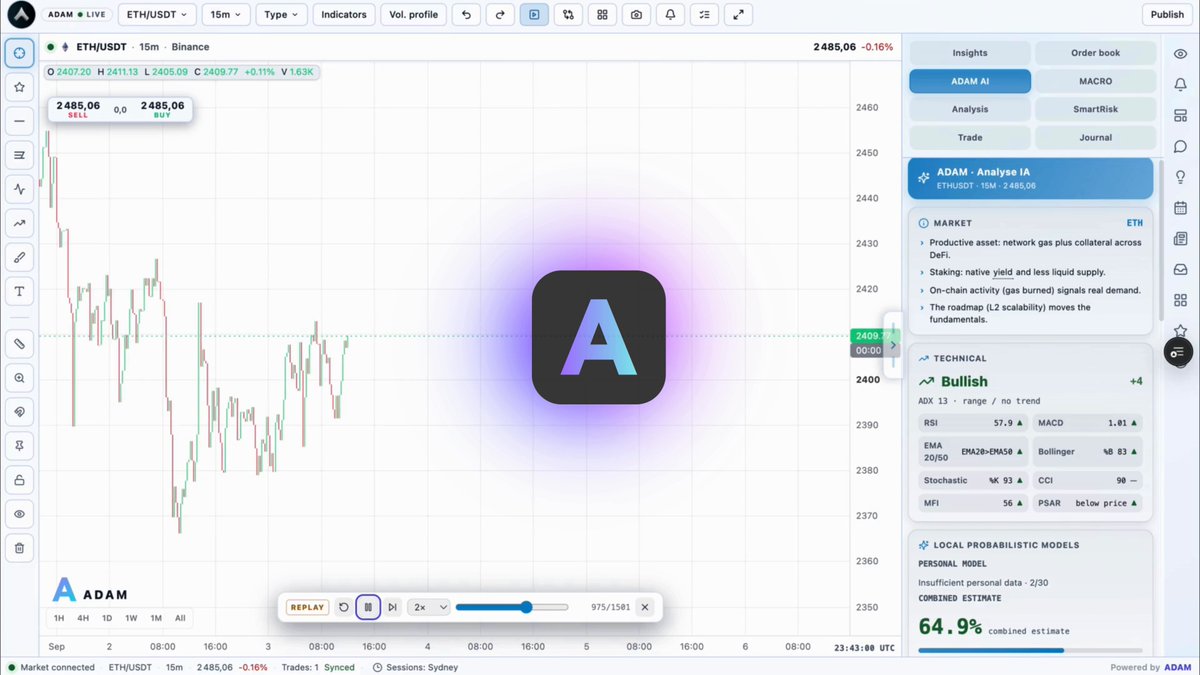Click the pin tool in left toolbar
Image resolution: width=1200 pixels, height=675 pixels.
(19, 446)
